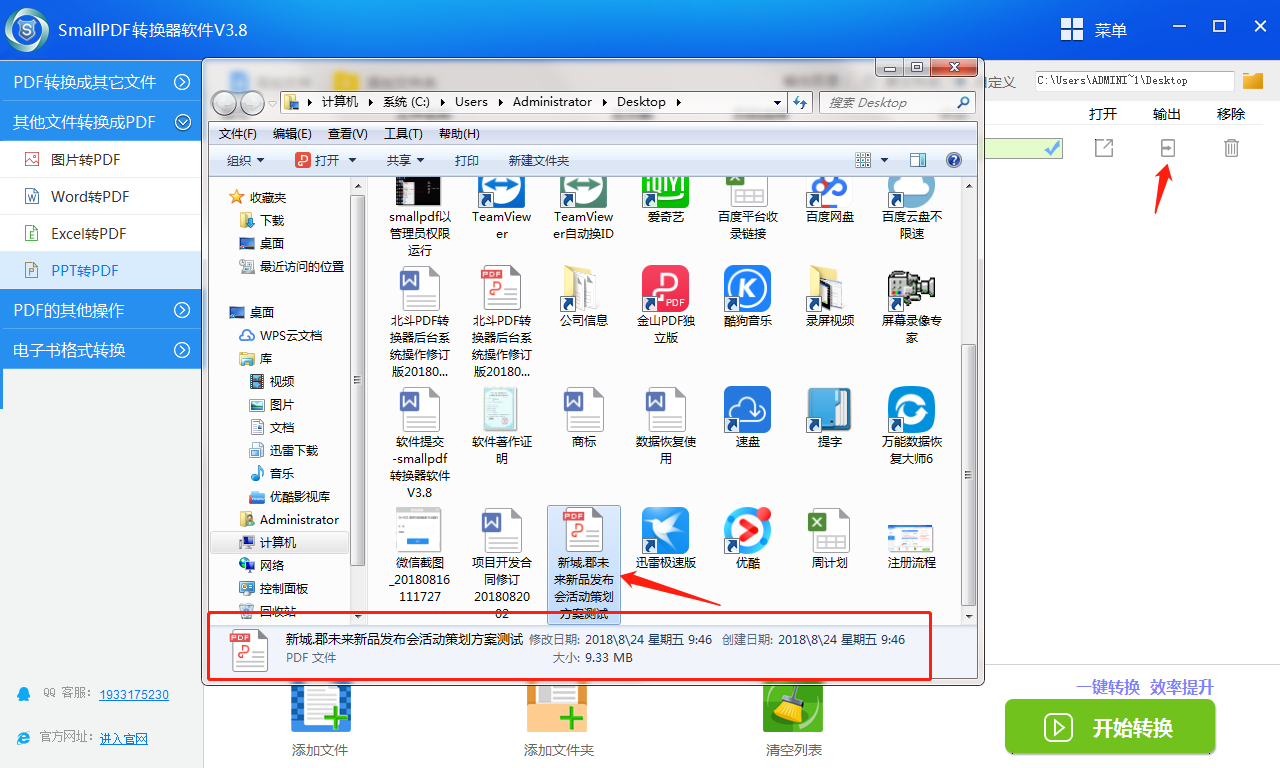
Task: Expand the 打开 dropdown arrow in toolbar
Action: coord(350,160)
